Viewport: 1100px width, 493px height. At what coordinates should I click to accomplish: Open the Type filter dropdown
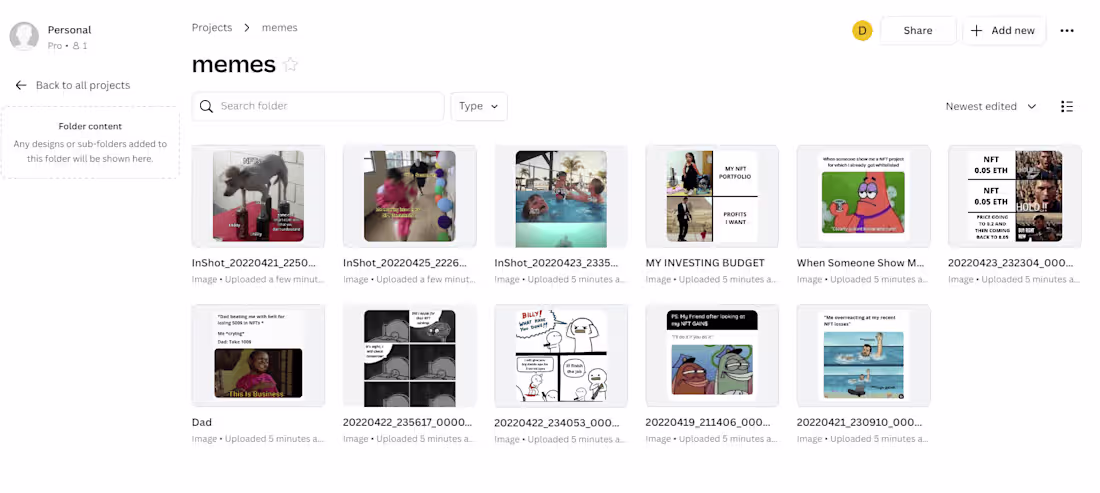point(478,107)
